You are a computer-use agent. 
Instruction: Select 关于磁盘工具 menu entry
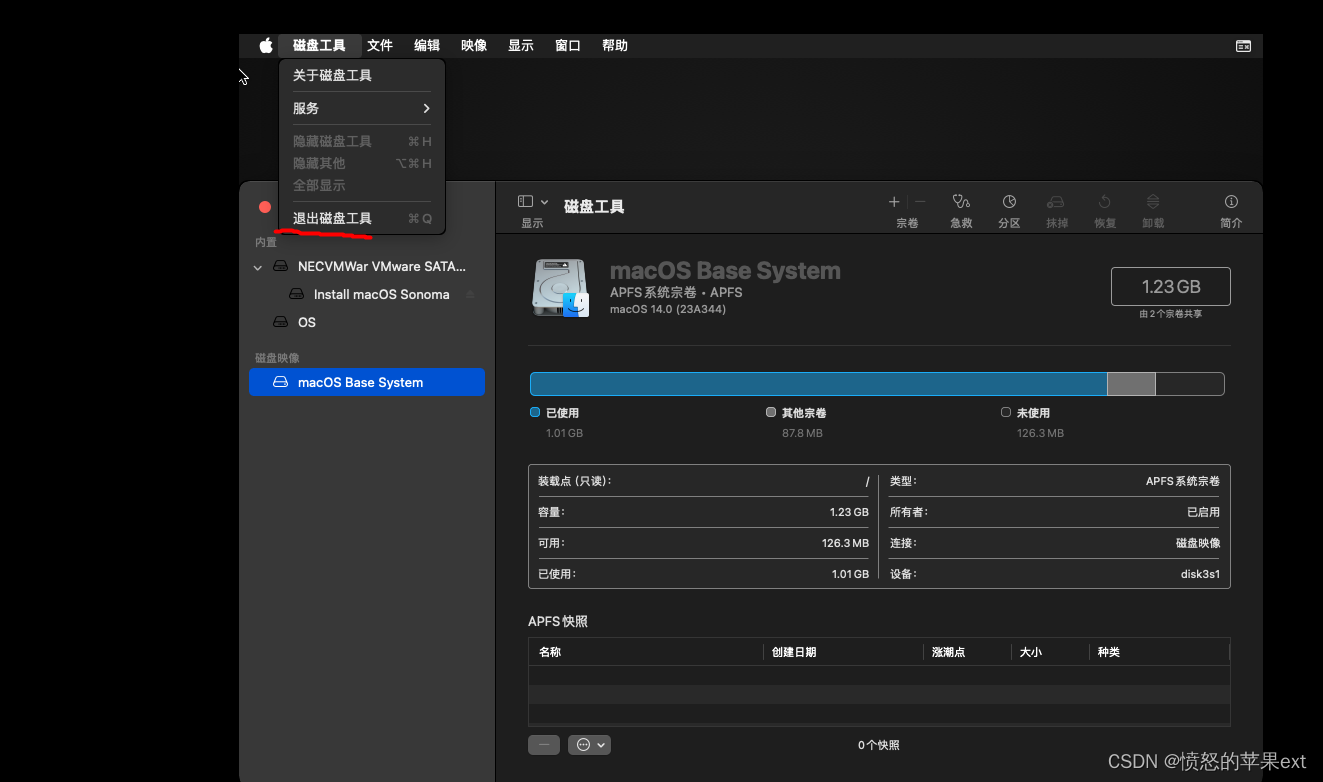pyautogui.click(x=362, y=75)
